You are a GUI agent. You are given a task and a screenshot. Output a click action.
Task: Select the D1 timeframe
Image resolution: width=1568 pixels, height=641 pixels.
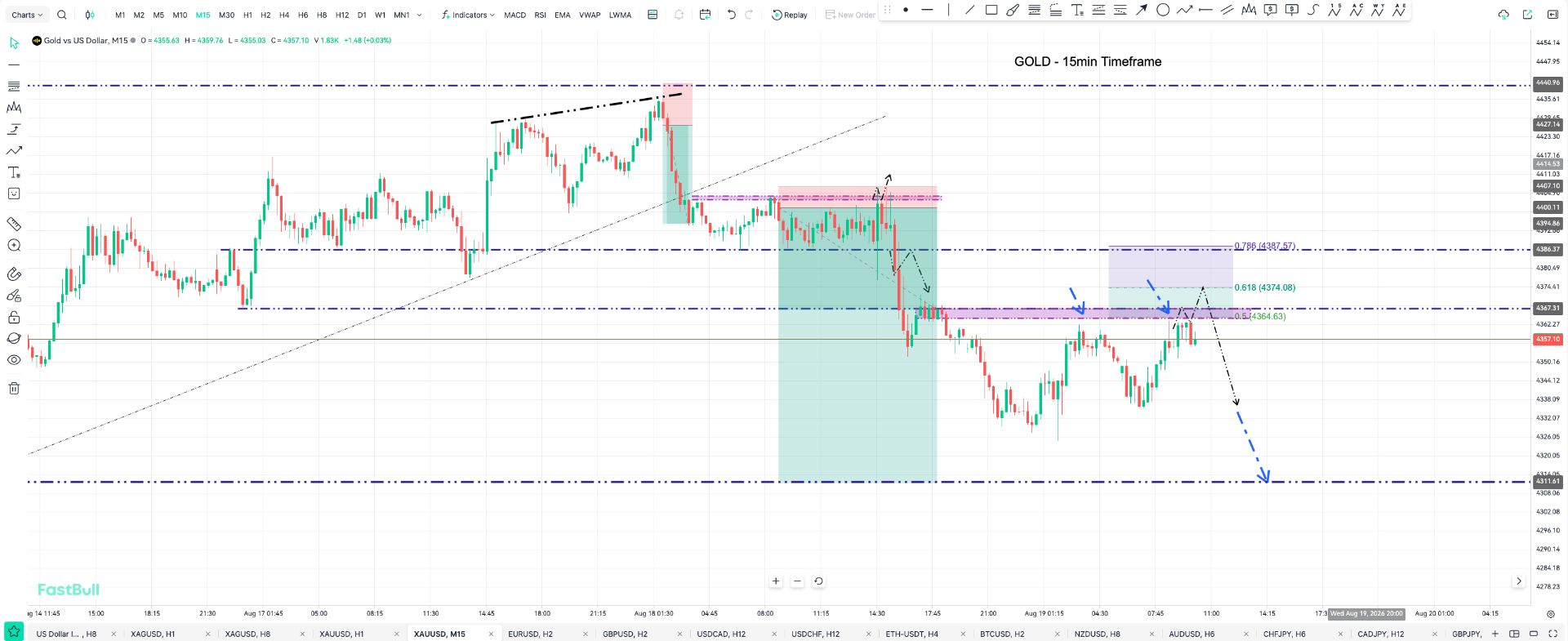coord(362,15)
